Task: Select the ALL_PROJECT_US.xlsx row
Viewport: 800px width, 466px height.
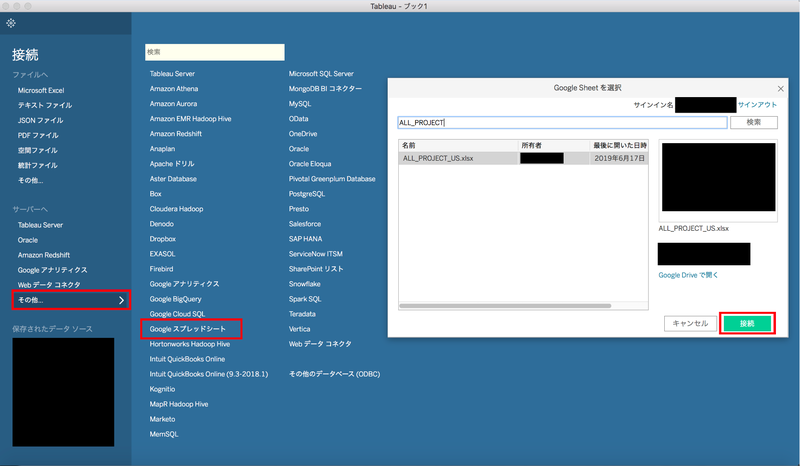Action: tap(523, 158)
